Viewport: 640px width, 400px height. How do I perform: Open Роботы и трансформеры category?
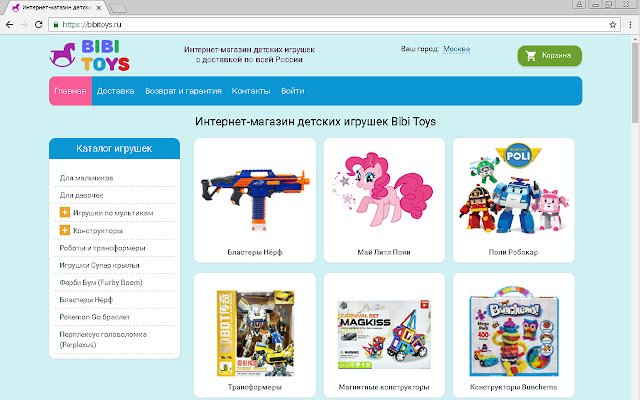tap(102, 248)
